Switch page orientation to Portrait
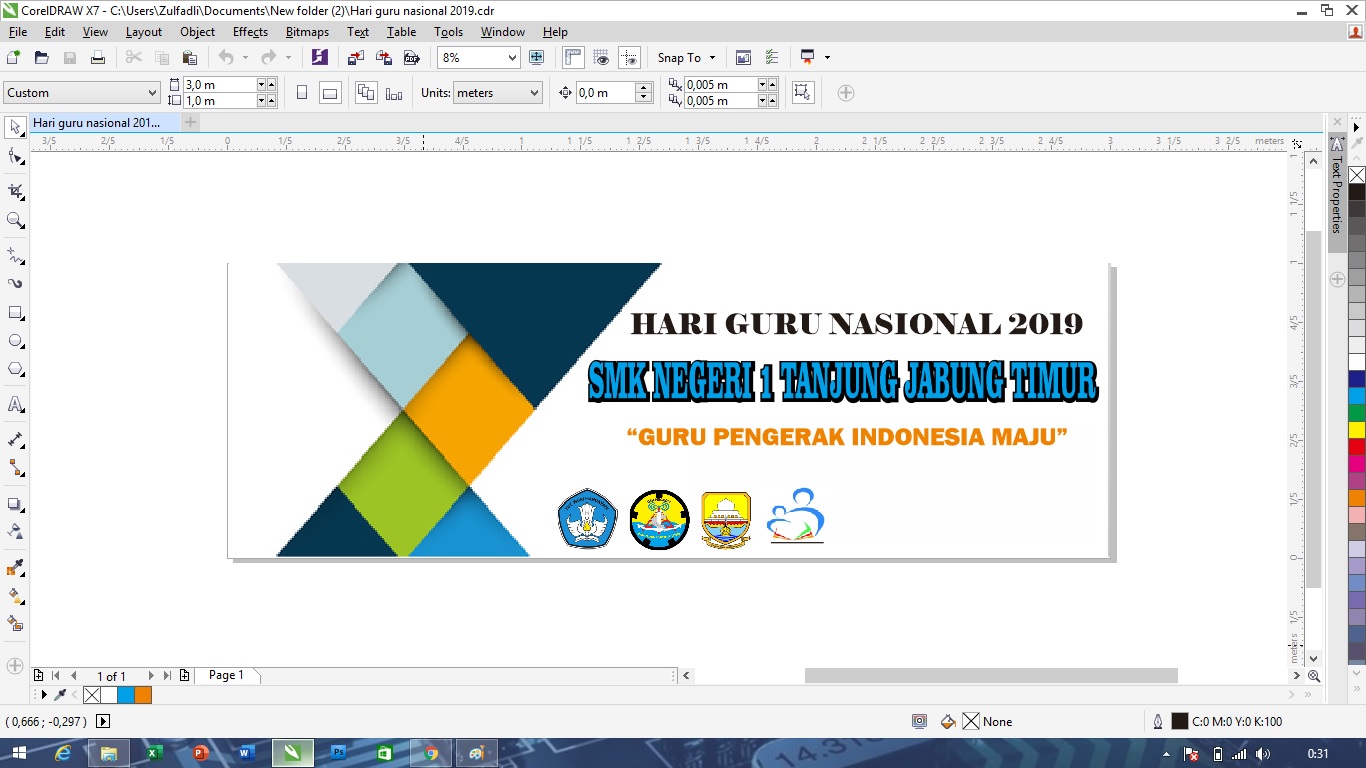This screenshot has height=768, width=1366. [x=302, y=93]
